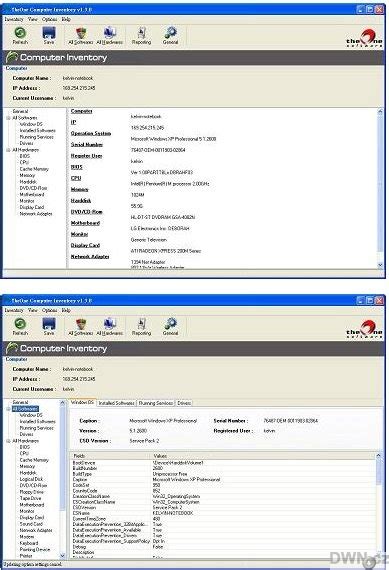Click Network Adapter link in top window details

[x=90, y=257]
